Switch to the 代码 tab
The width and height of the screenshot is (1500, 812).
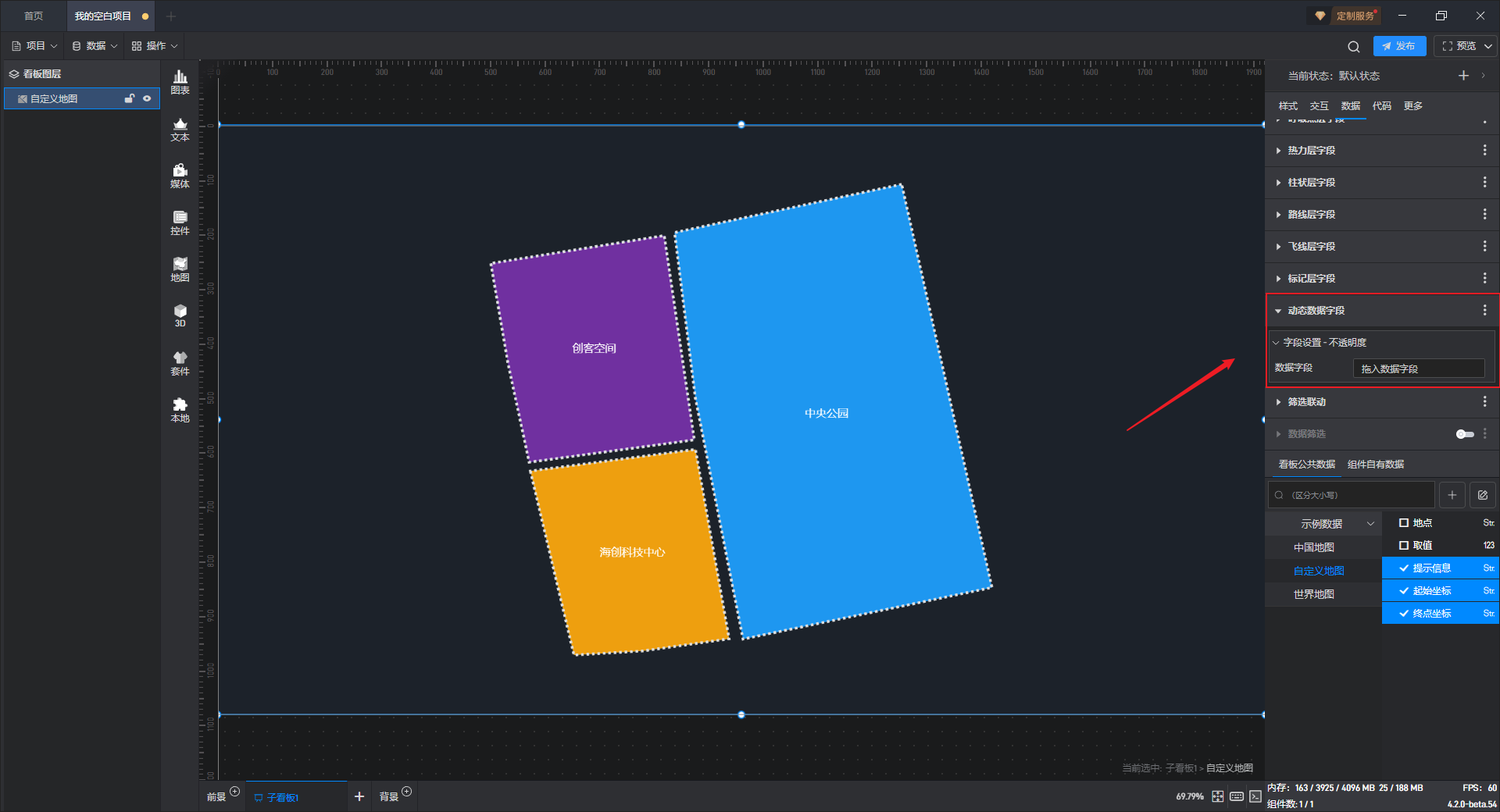(x=1382, y=106)
